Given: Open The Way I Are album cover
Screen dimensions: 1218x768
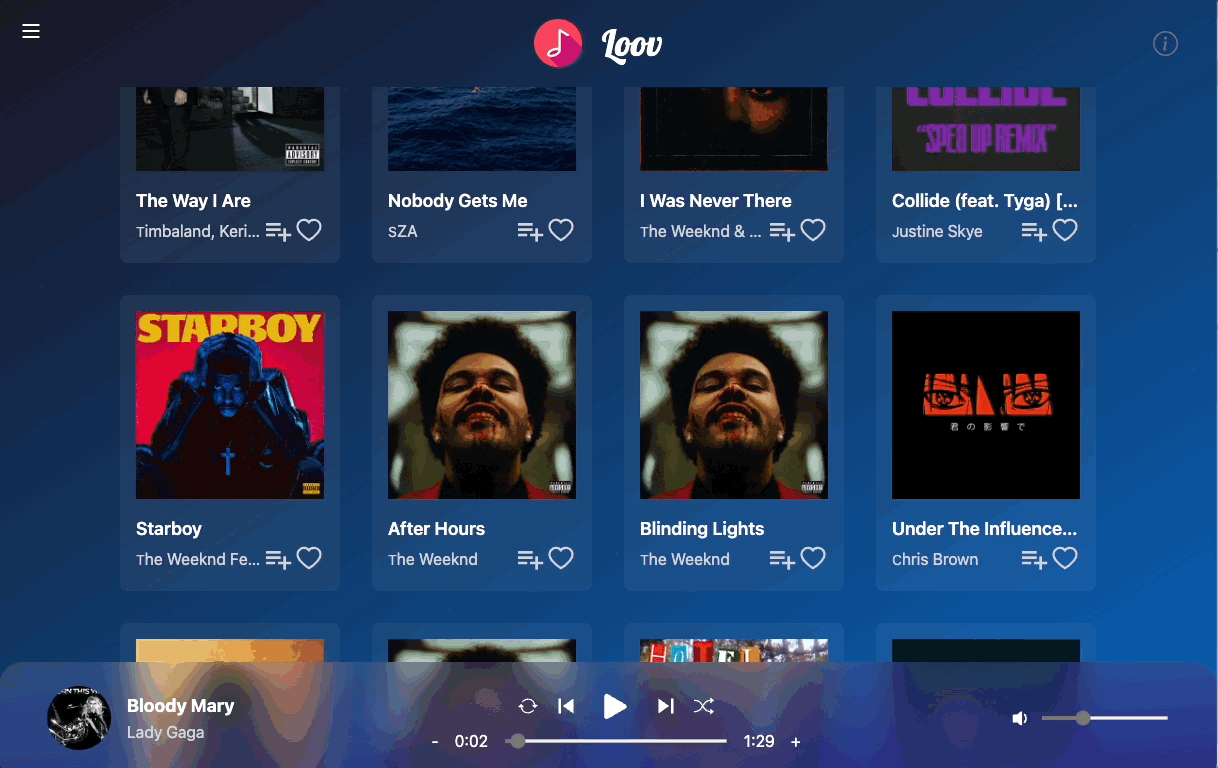Looking at the screenshot, I should [x=230, y=129].
